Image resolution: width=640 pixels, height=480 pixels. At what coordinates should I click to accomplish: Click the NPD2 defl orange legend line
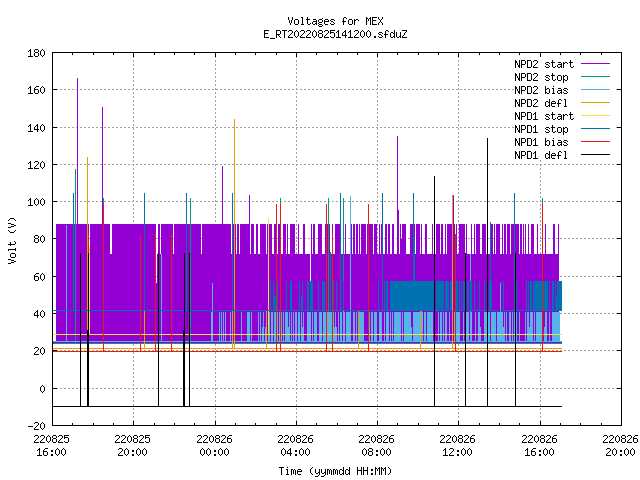[x=595, y=103]
